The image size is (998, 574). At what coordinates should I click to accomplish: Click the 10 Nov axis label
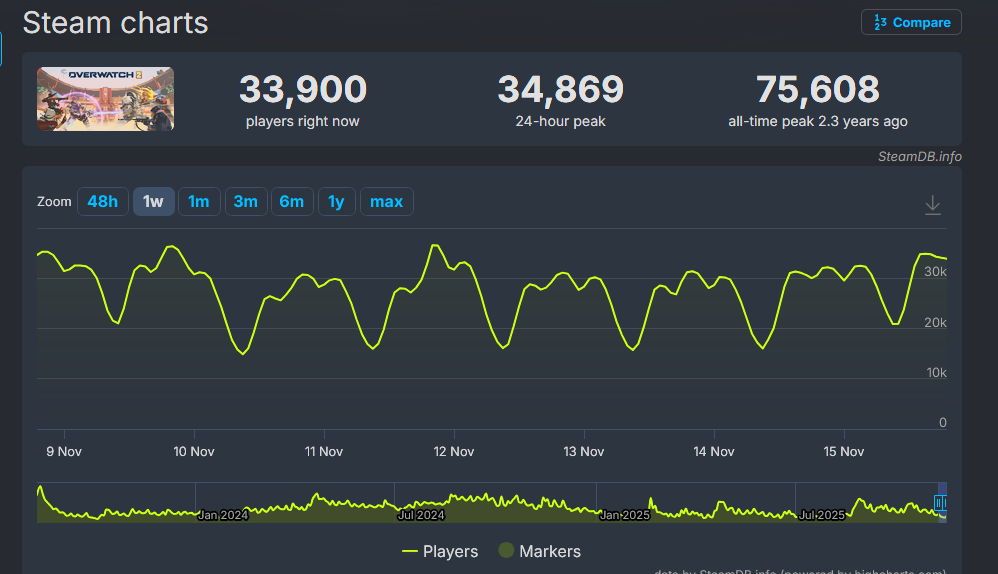pyautogui.click(x=193, y=451)
